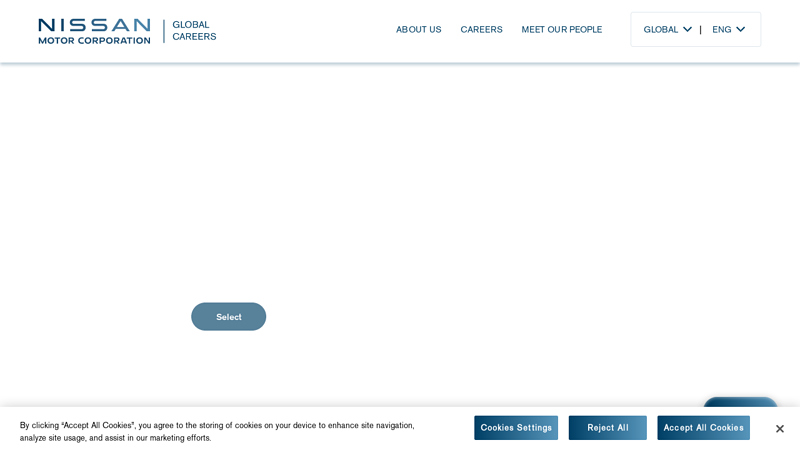This screenshot has width=800, height=450.
Task: Dismiss cookie banner with the X icon
Action: click(780, 429)
